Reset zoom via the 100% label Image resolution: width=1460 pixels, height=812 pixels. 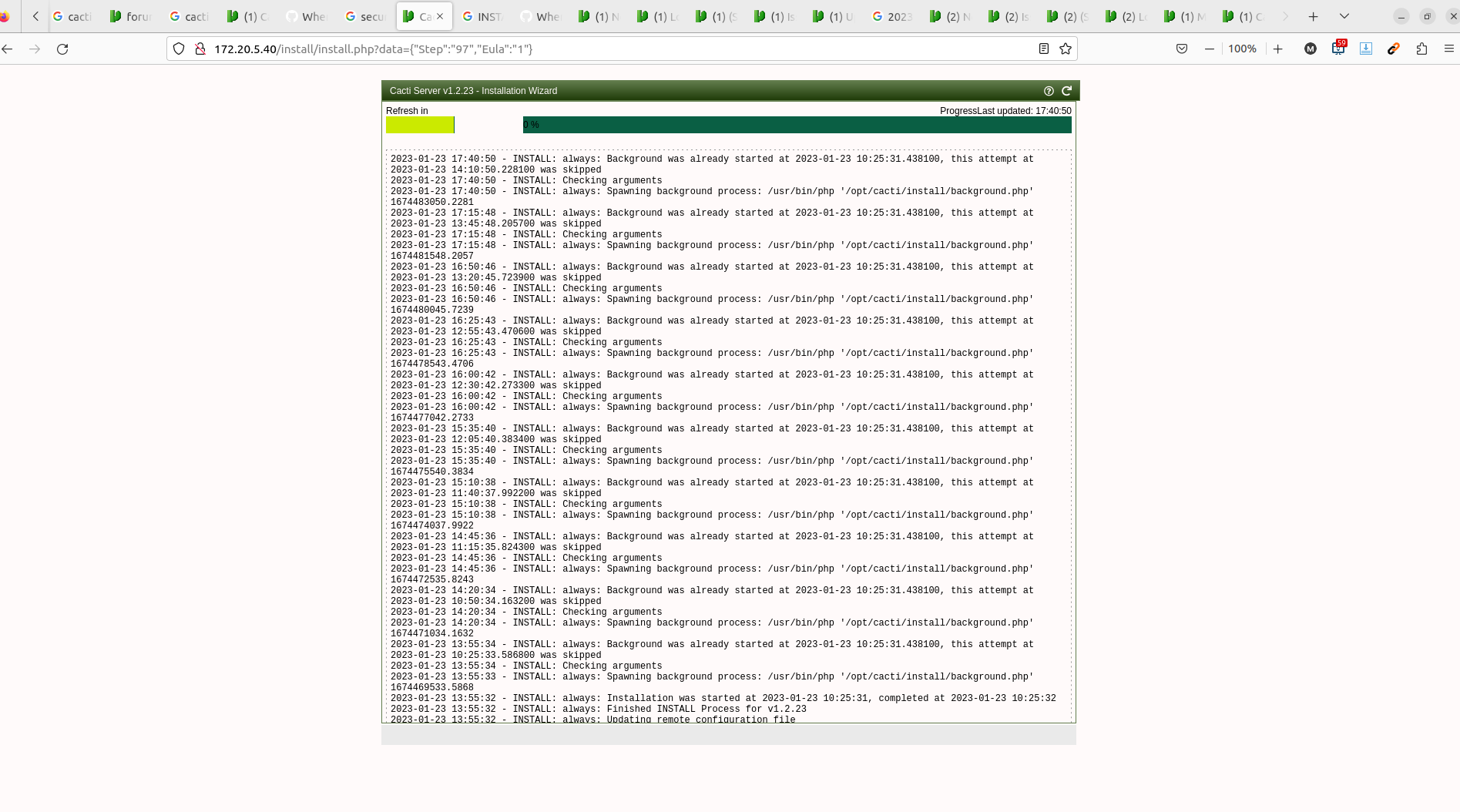[x=1242, y=49]
